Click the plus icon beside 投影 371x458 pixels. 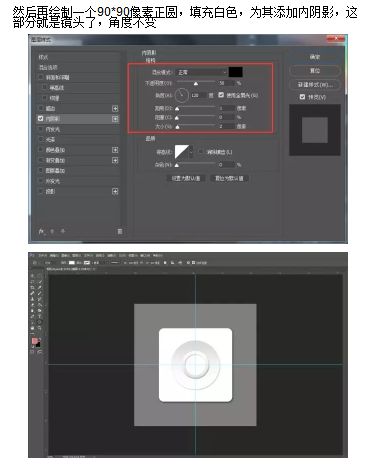click(x=115, y=191)
